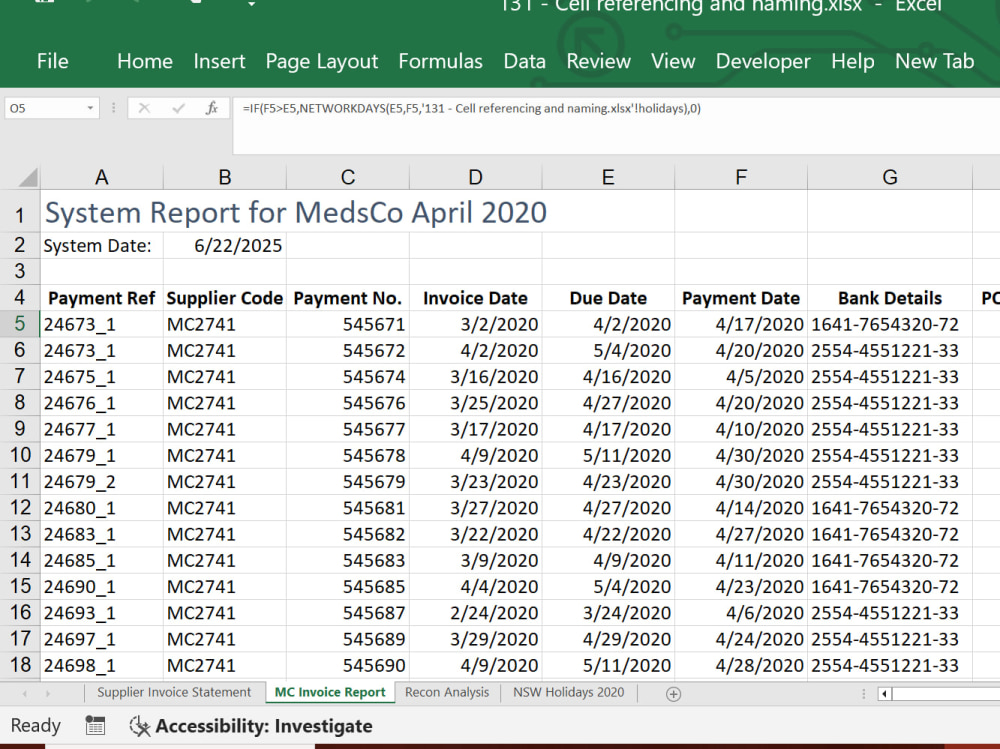This screenshot has height=749, width=1000.
Task: Select payment ref 24679_2
Action: [x=101, y=482]
